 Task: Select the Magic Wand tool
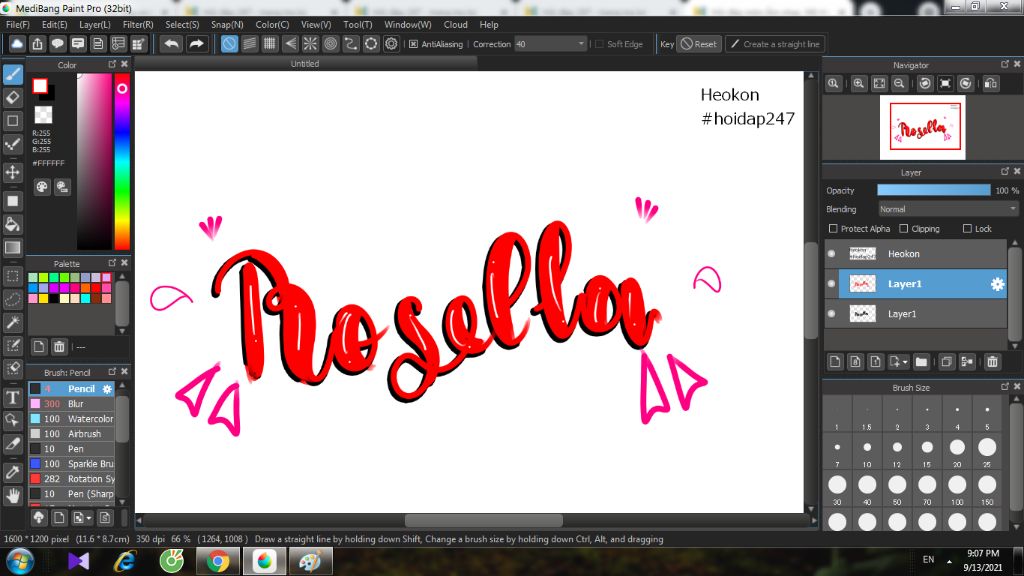pyautogui.click(x=12, y=322)
